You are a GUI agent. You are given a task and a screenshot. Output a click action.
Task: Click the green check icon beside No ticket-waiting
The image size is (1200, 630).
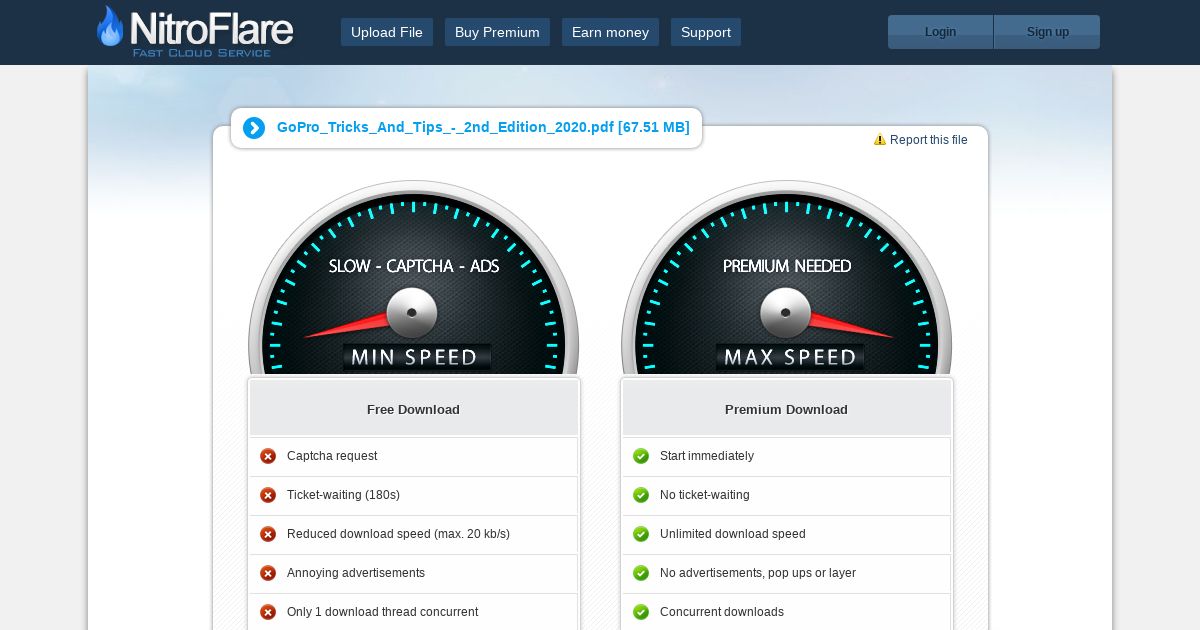coord(641,495)
